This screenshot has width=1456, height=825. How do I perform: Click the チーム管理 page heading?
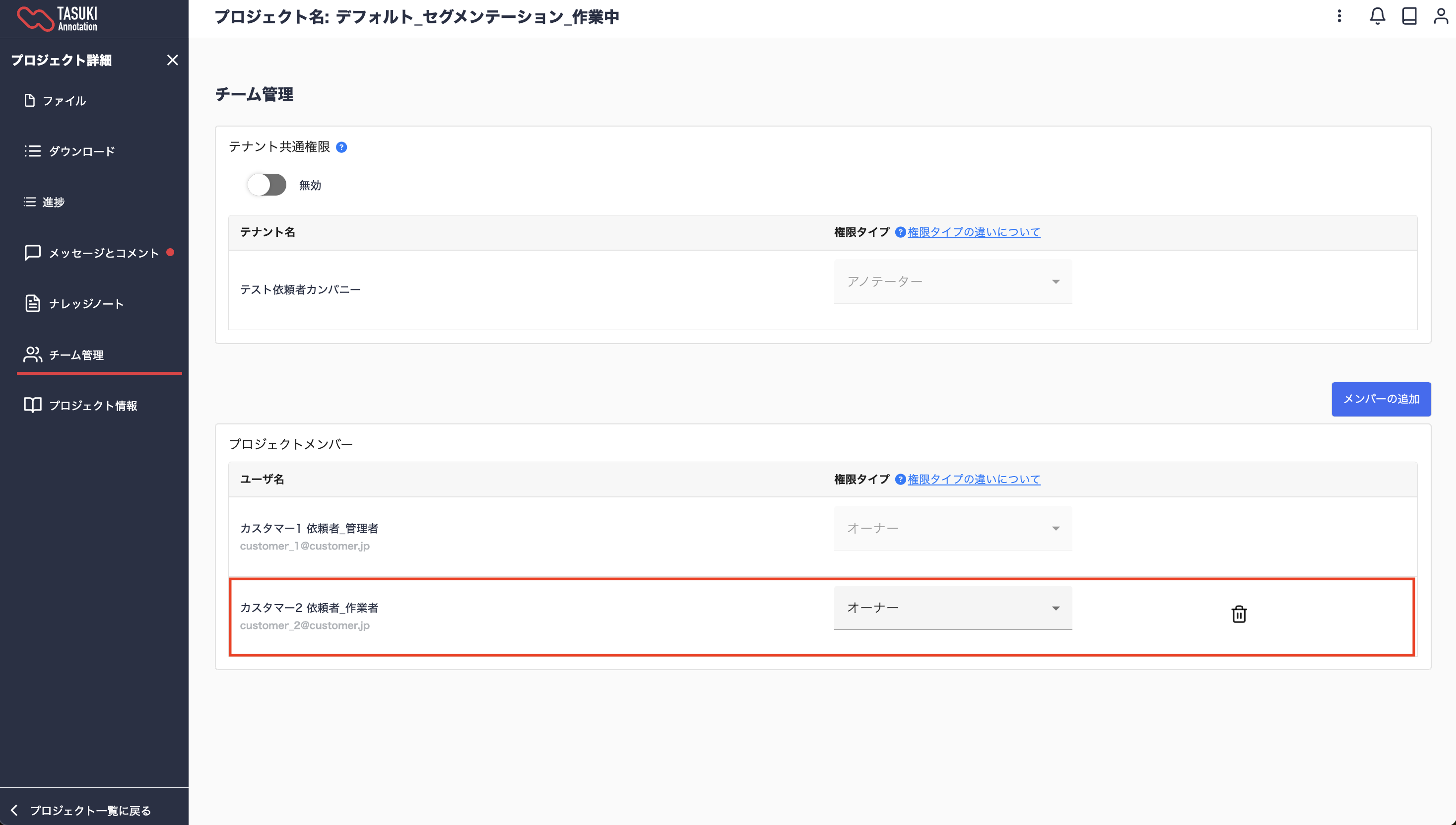pyautogui.click(x=254, y=94)
